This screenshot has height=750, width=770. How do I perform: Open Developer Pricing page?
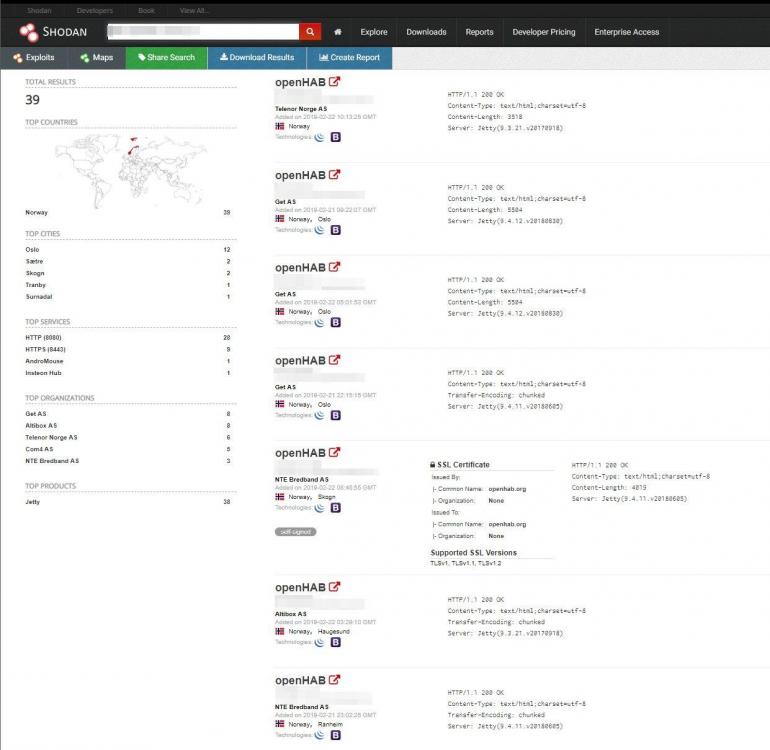pyautogui.click(x=544, y=32)
